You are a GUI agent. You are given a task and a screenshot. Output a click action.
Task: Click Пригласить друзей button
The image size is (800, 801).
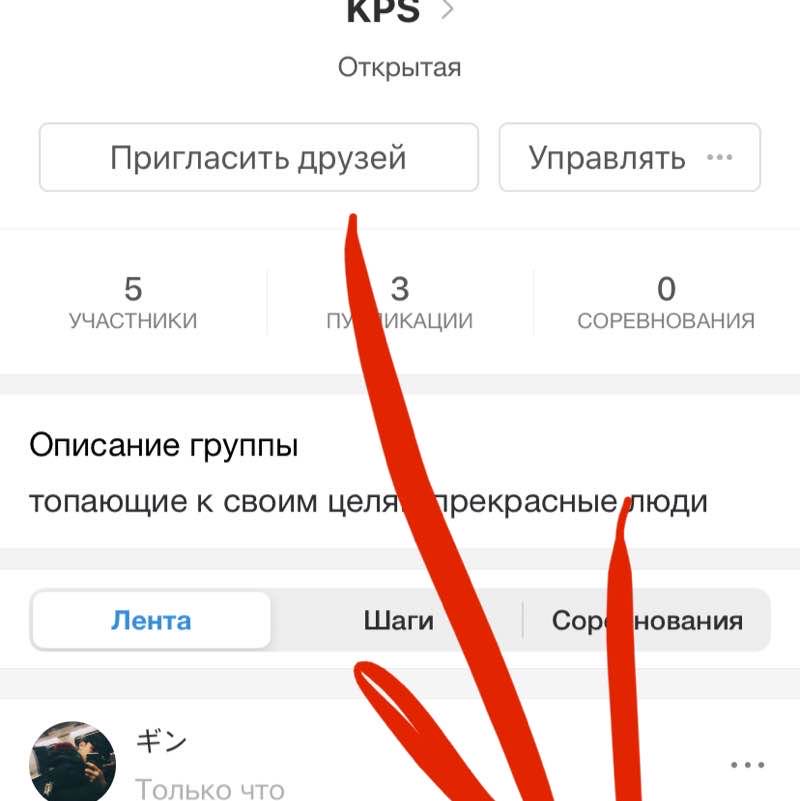pos(259,157)
